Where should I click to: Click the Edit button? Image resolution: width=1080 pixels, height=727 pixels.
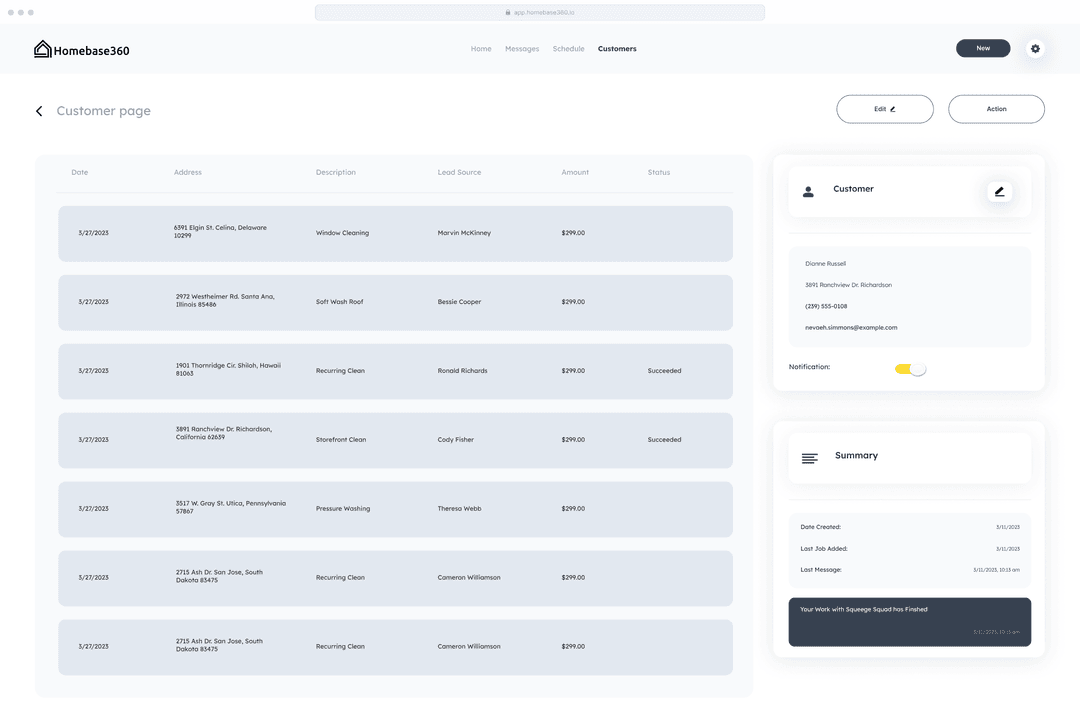[884, 109]
